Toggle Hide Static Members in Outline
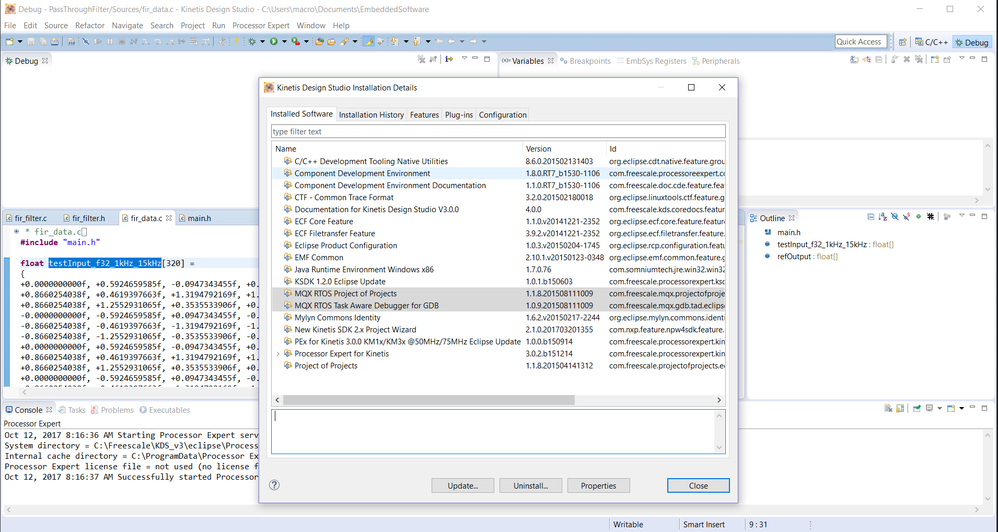This screenshot has height=532, width=998. pos(906,217)
